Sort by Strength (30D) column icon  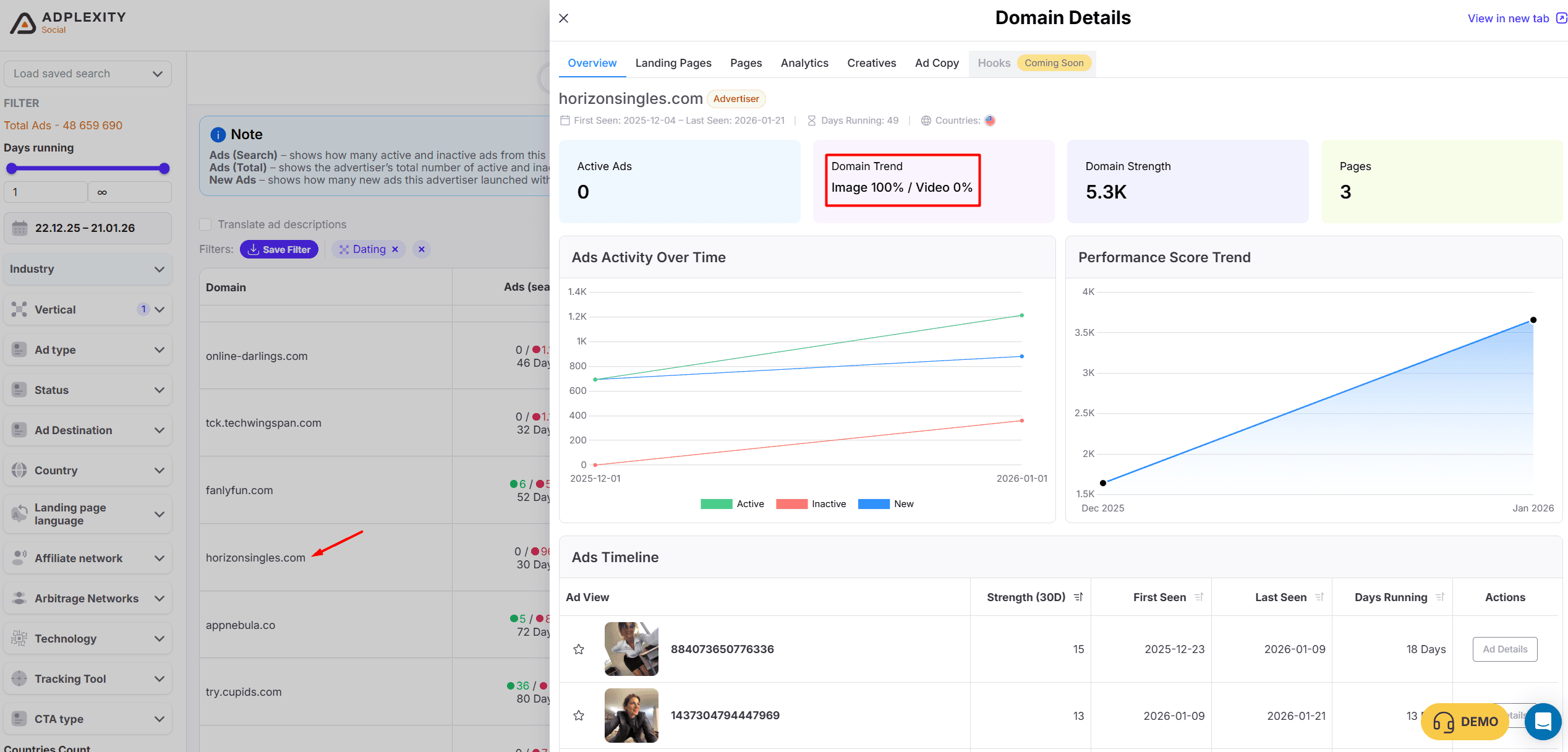click(x=1078, y=597)
